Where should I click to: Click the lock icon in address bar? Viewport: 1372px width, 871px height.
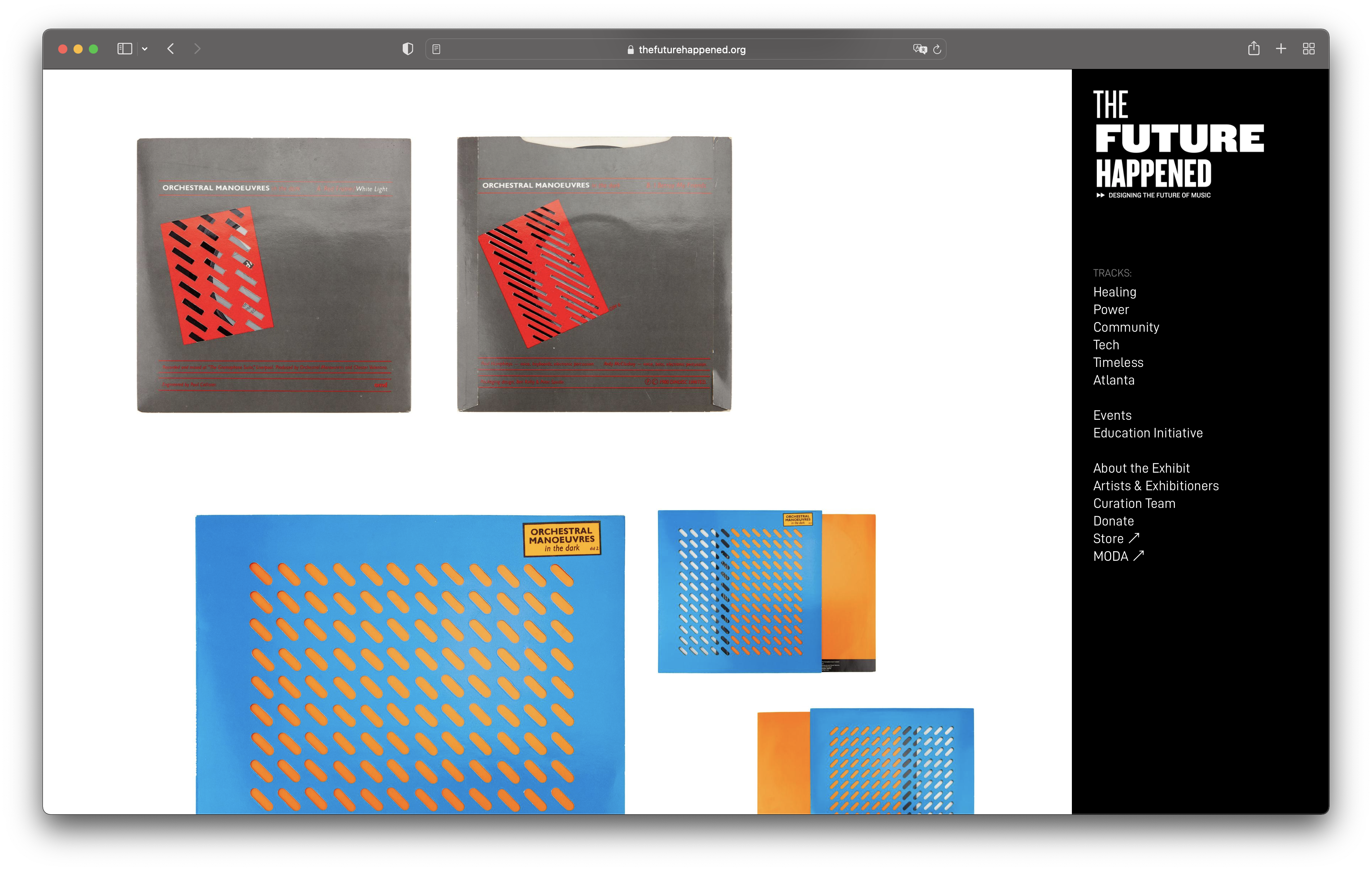coord(630,49)
